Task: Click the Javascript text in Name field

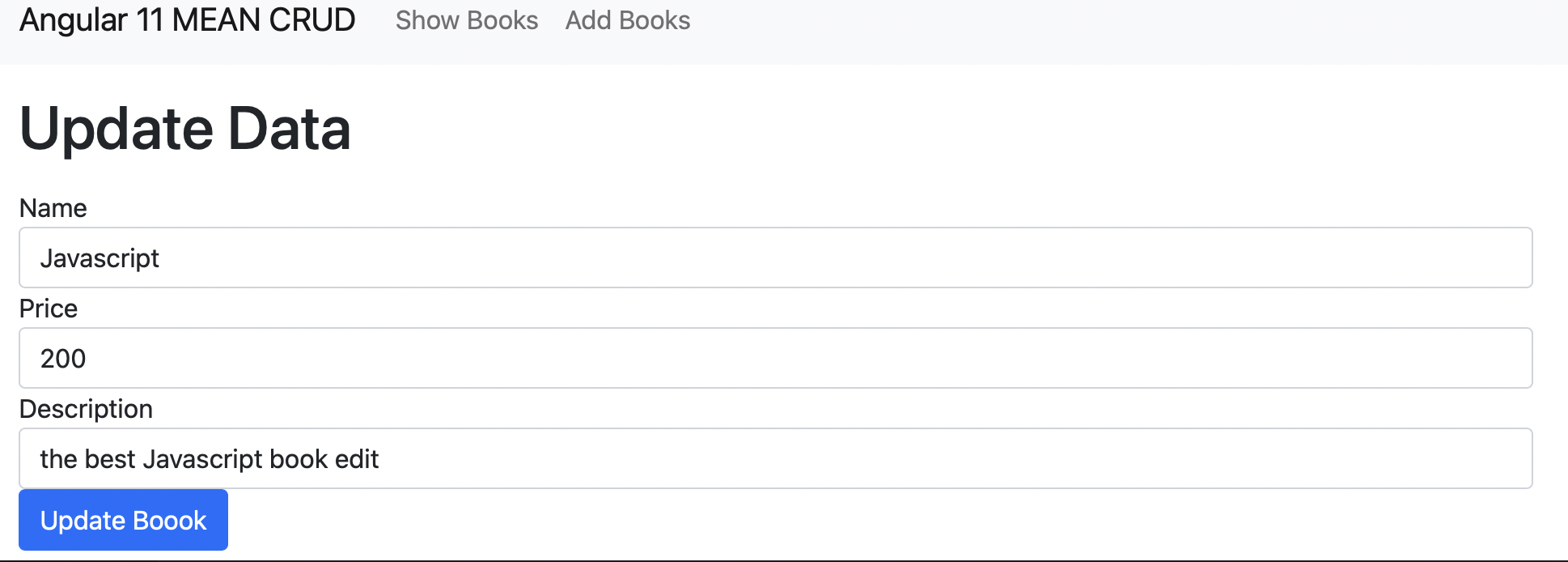Action: [100, 258]
